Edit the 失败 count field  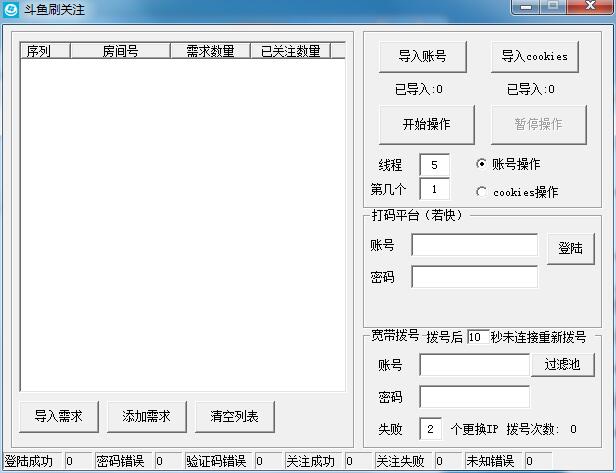431,429
